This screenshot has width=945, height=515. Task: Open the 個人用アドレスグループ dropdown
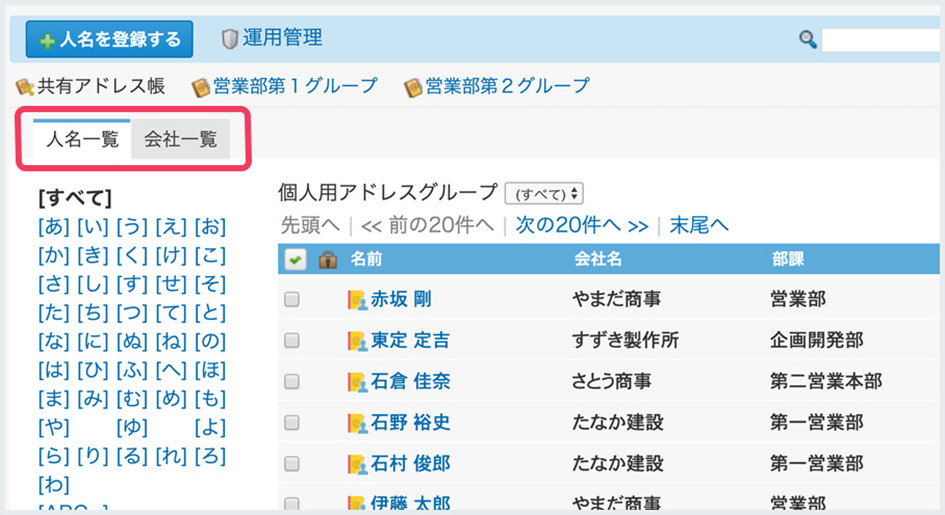[544, 193]
